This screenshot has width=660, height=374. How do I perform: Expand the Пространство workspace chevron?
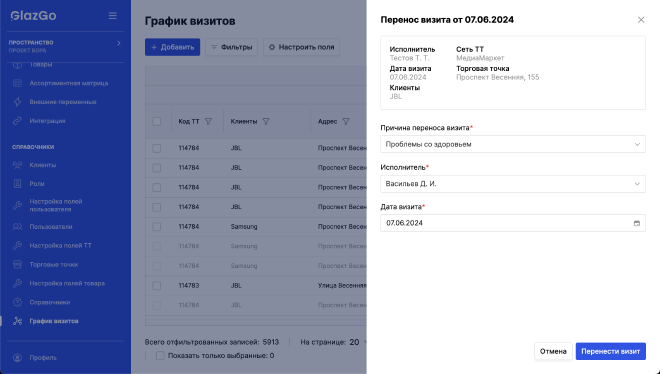119,43
